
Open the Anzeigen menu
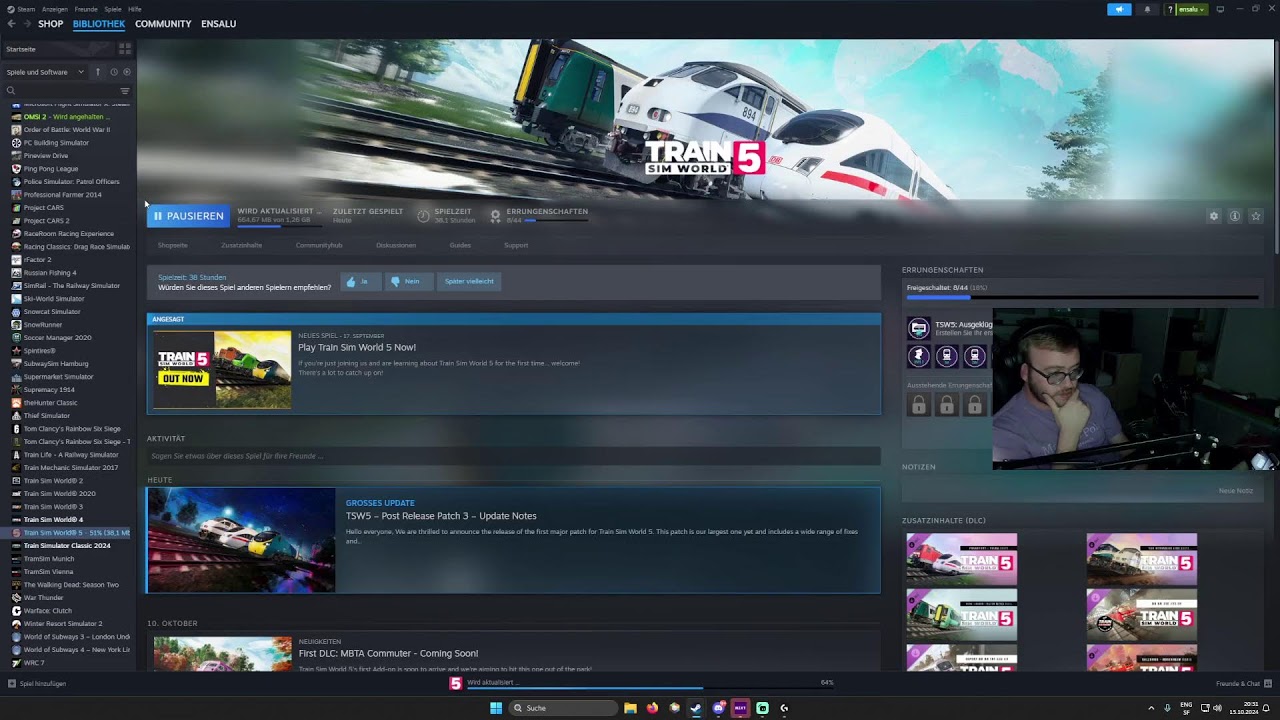click(55, 9)
